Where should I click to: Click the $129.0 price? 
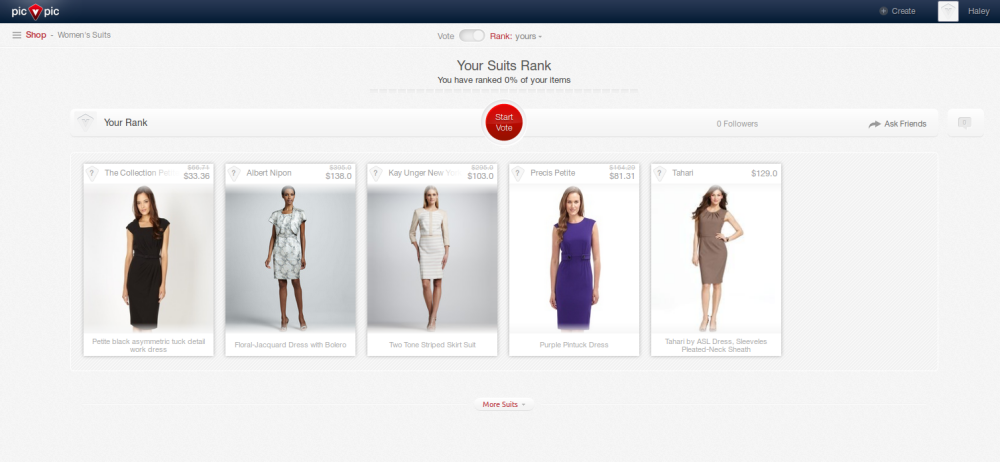(764, 174)
